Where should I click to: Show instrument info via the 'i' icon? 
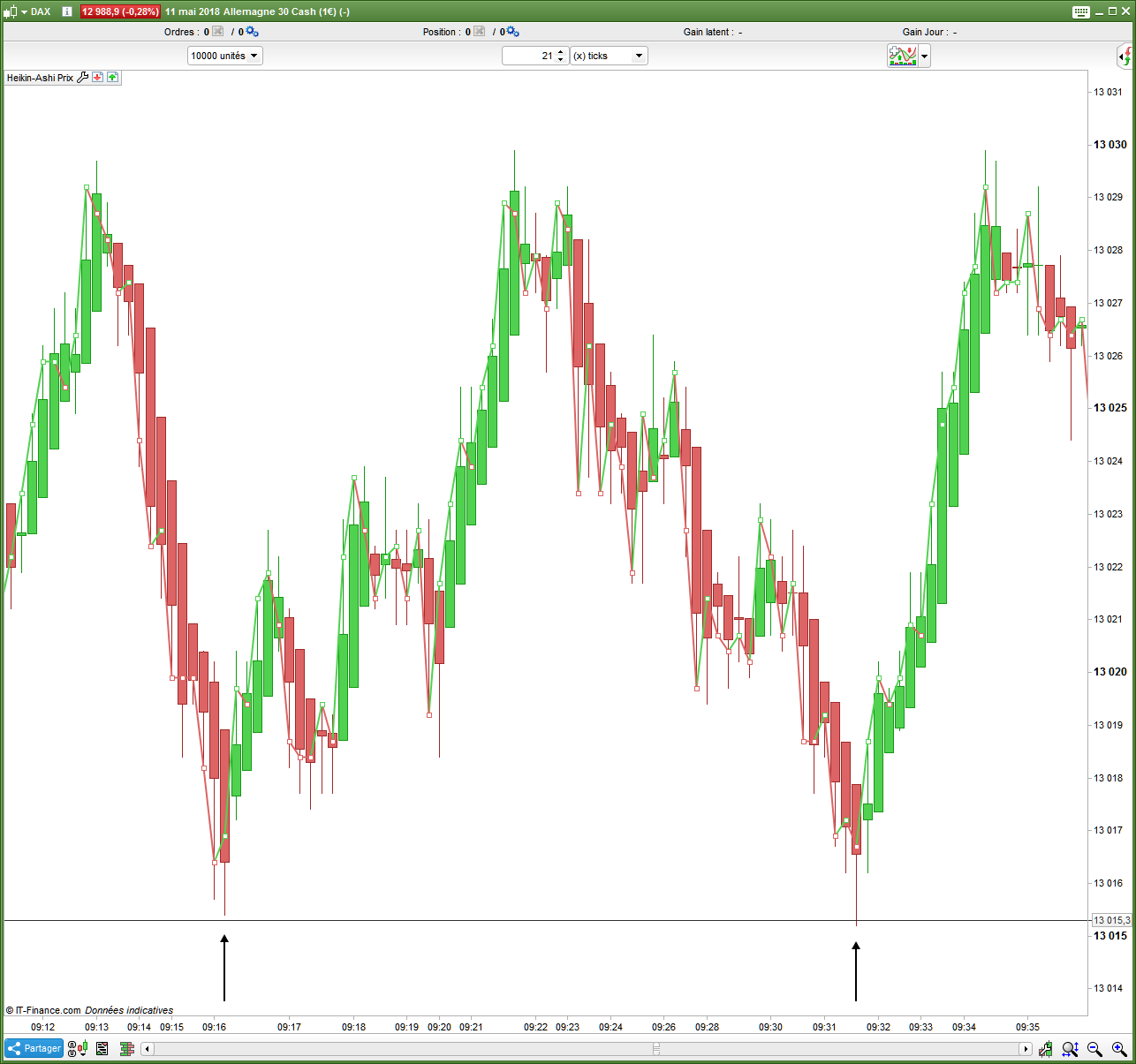66,11
